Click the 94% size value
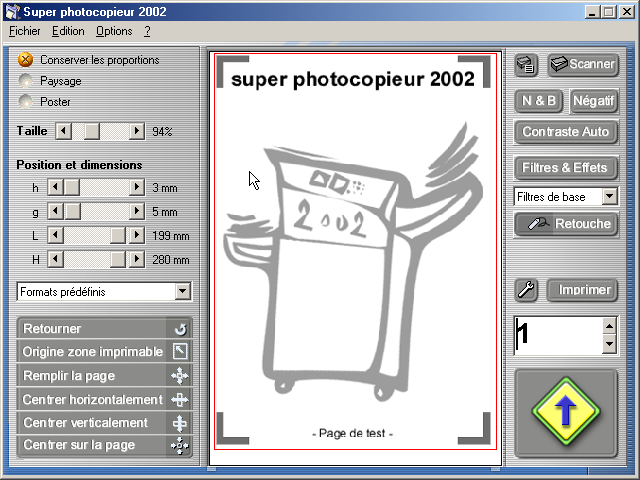 [162, 132]
